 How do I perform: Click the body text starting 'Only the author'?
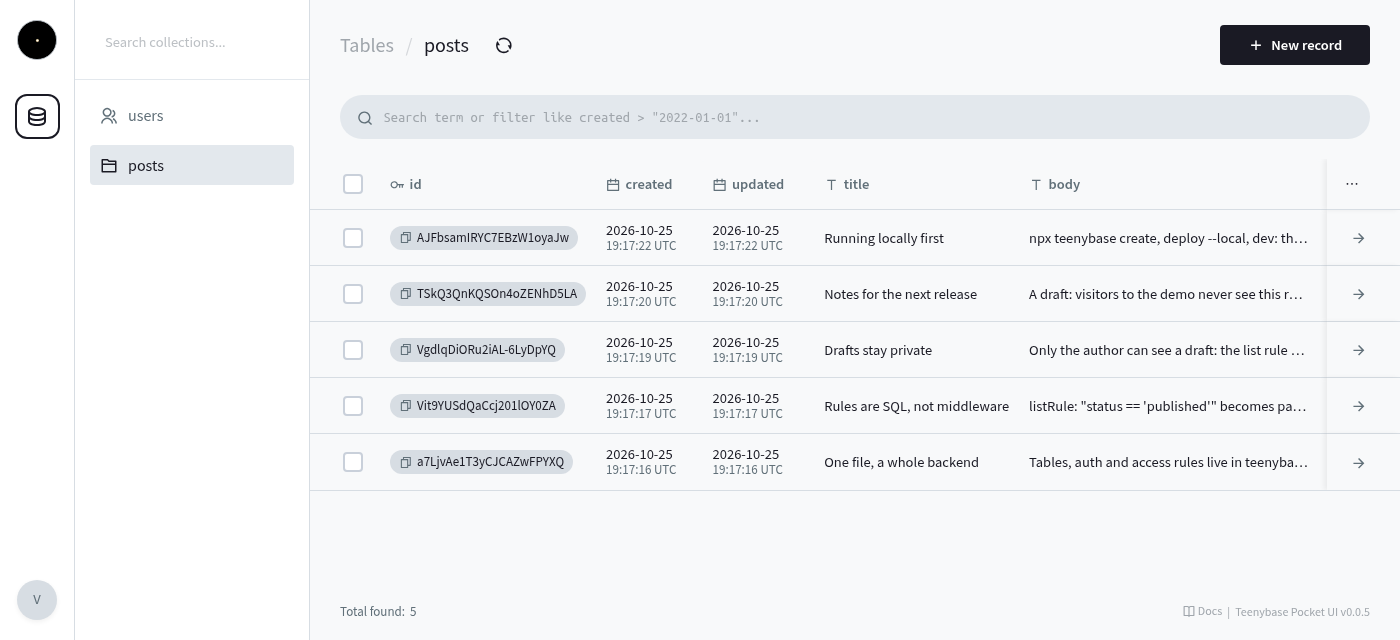click(x=1167, y=350)
